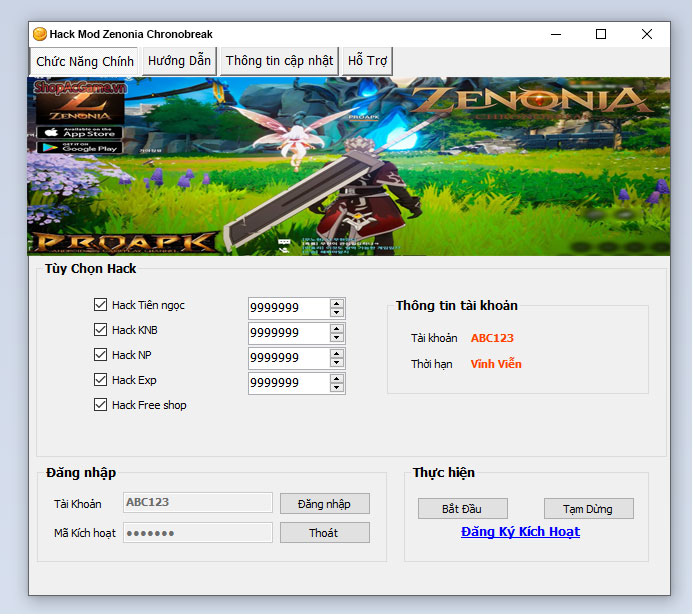Decrease the Hack NP value with down arrow
Image resolution: width=693 pixels, height=616 pixels.
(337, 363)
